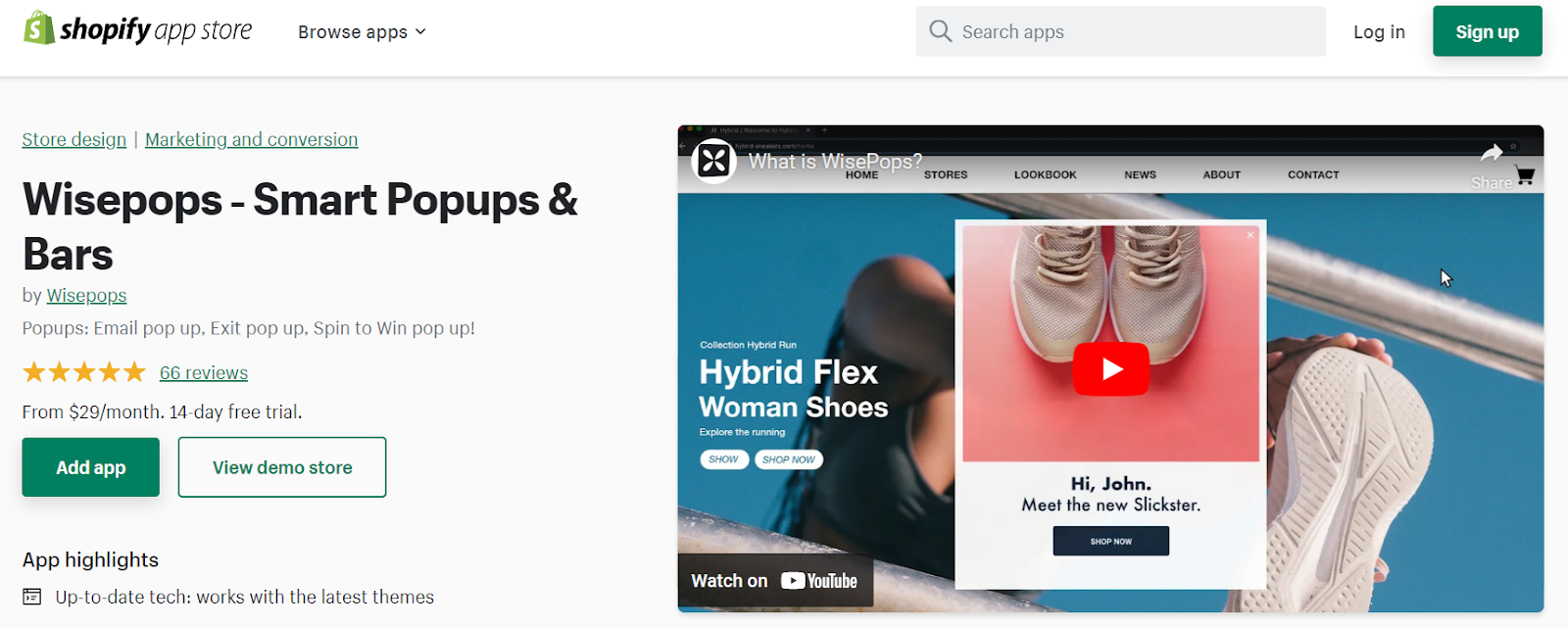Expand the Browse apps dropdown
1568x628 pixels.
[362, 31]
